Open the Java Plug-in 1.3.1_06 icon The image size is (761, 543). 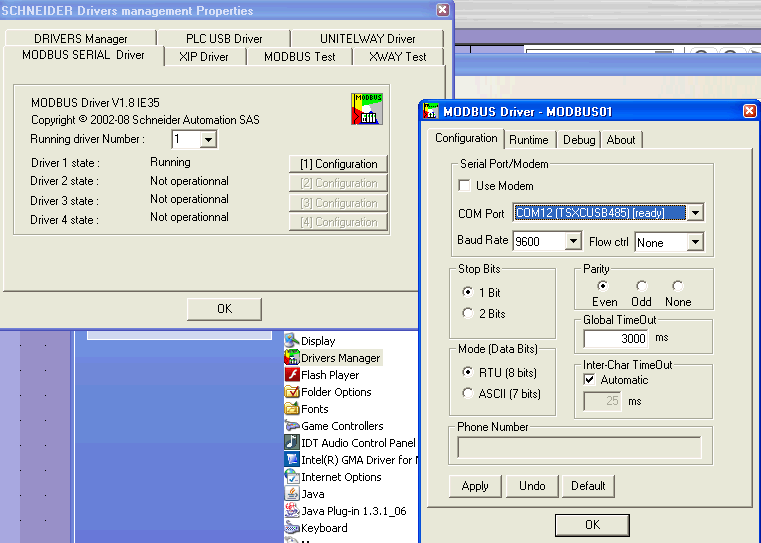tap(292, 510)
